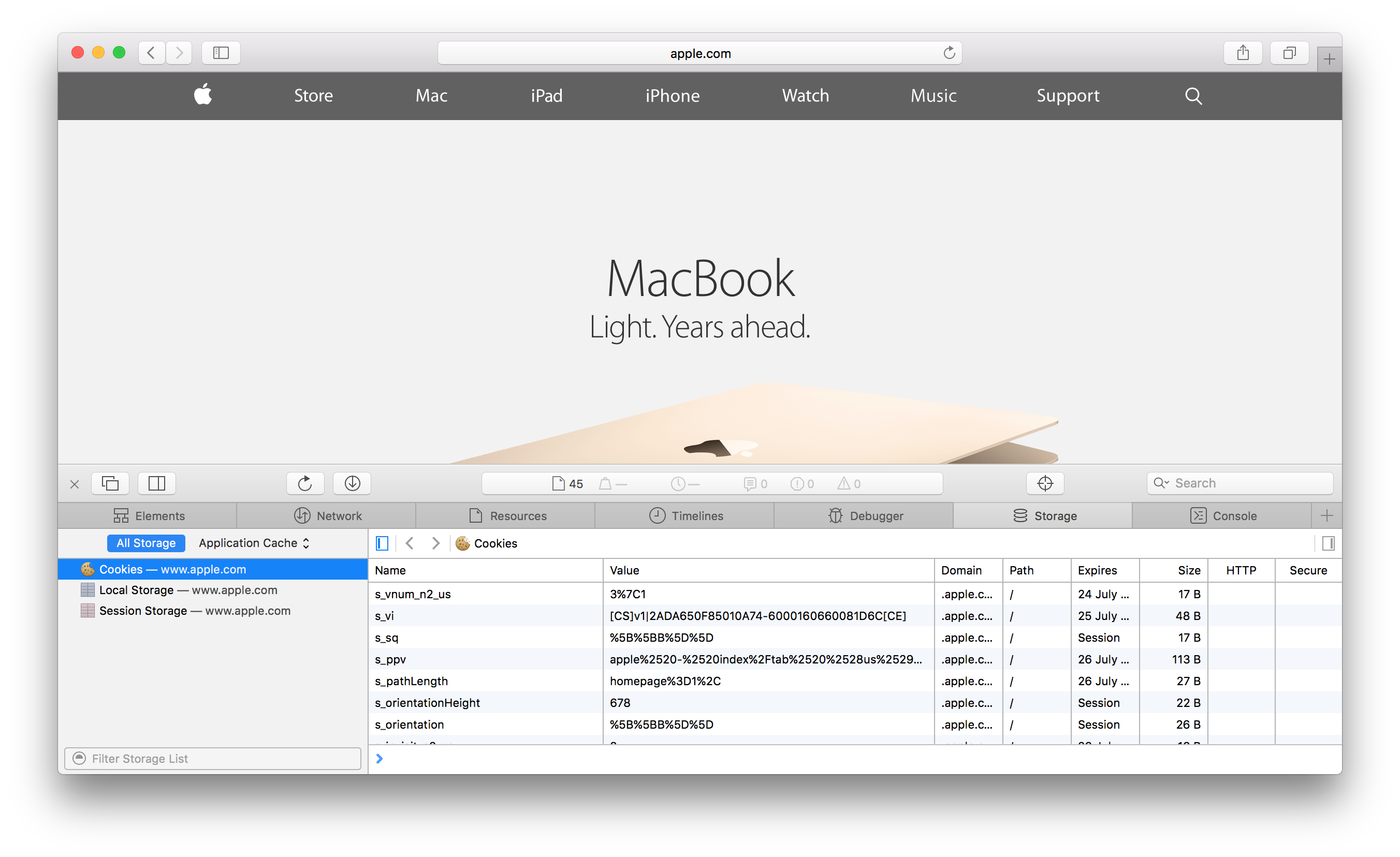1400x857 pixels.
Task: Add new inspector tab with plus button
Action: [x=1326, y=515]
